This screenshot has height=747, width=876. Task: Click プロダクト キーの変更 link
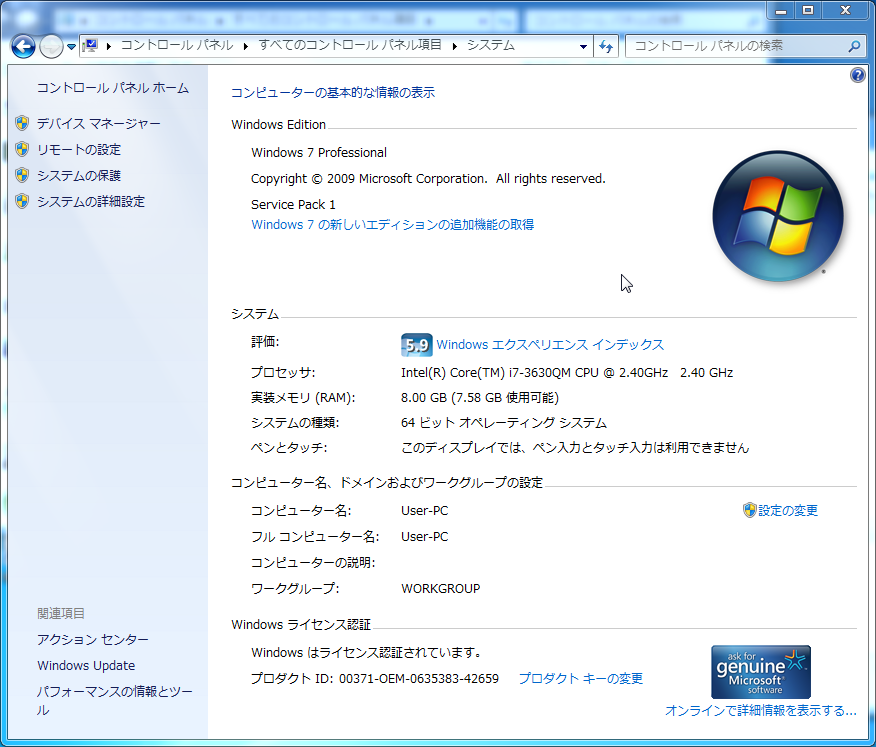pyautogui.click(x=580, y=678)
